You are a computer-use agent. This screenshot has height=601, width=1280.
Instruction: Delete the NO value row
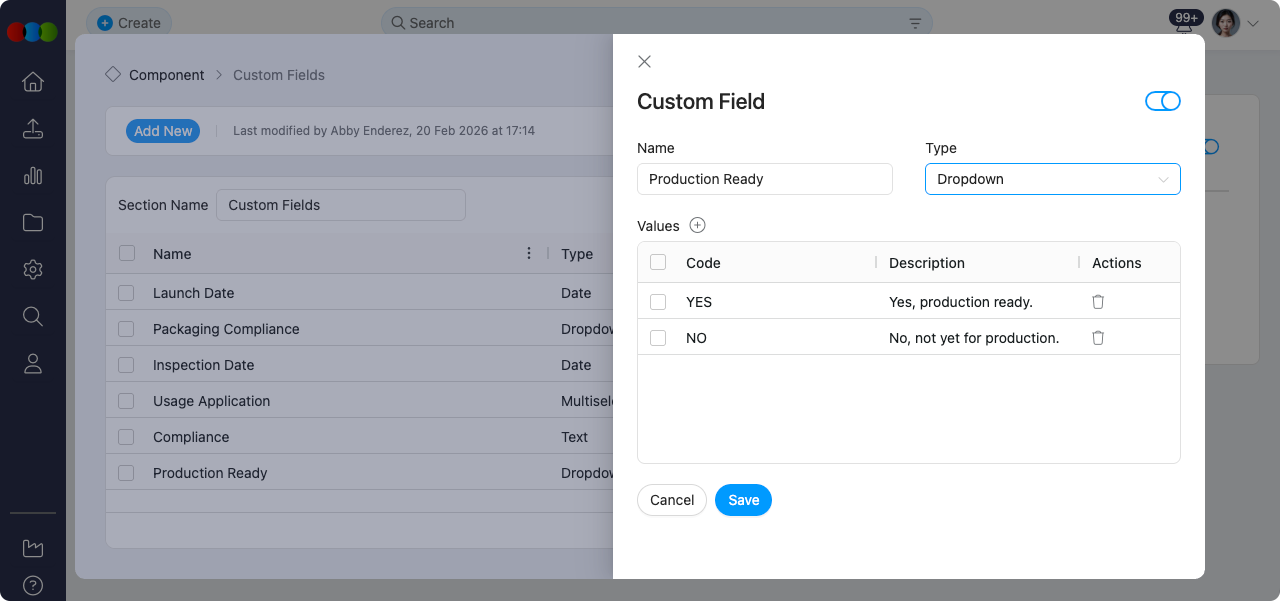pyautogui.click(x=1097, y=337)
